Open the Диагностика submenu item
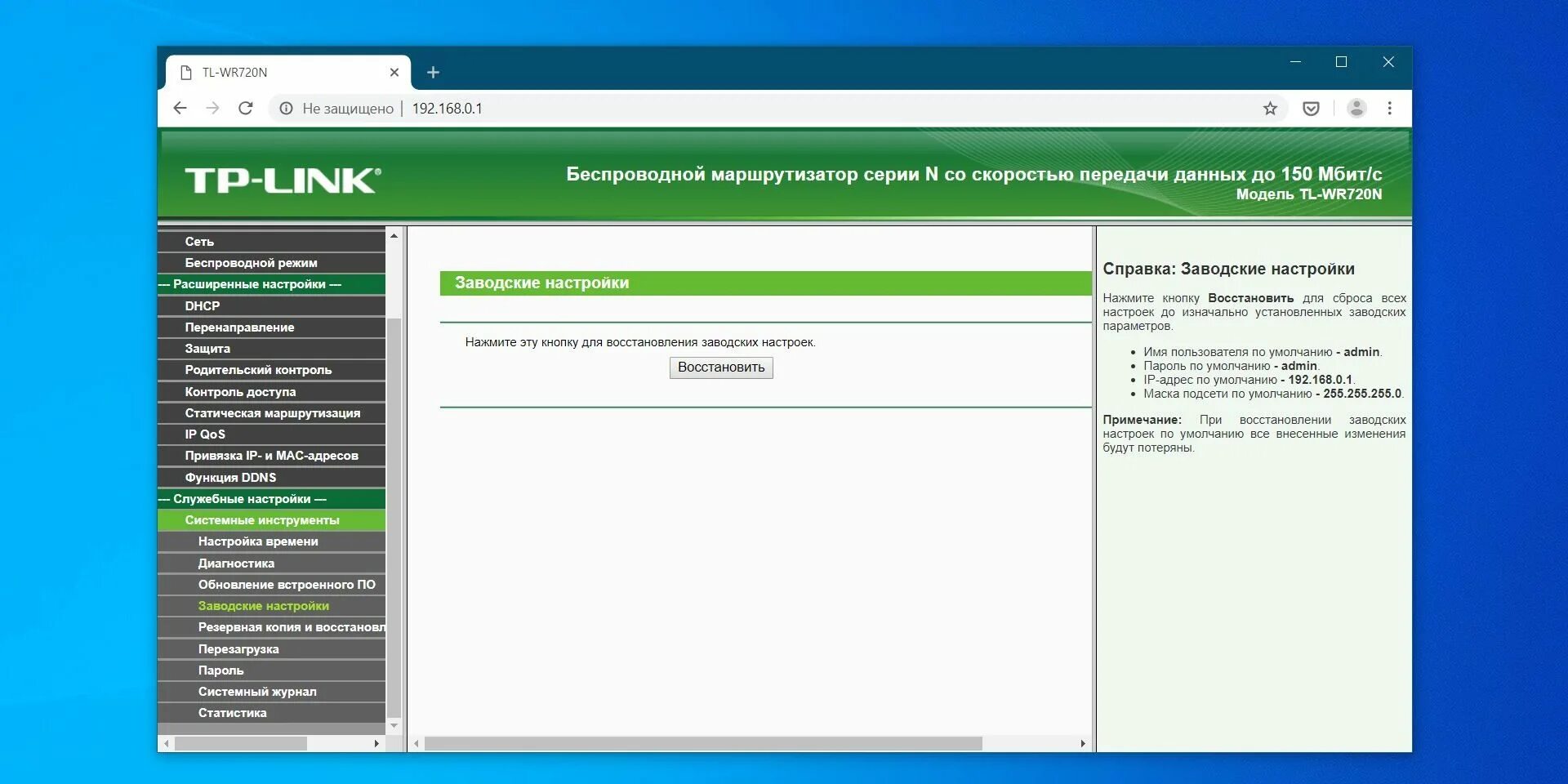Image resolution: width=1568 pixels, height=784 pixels. tap(271, 563)
